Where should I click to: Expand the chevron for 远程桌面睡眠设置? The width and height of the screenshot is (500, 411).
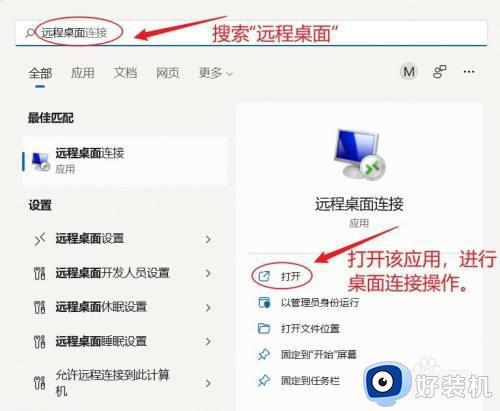pos(208,342)
